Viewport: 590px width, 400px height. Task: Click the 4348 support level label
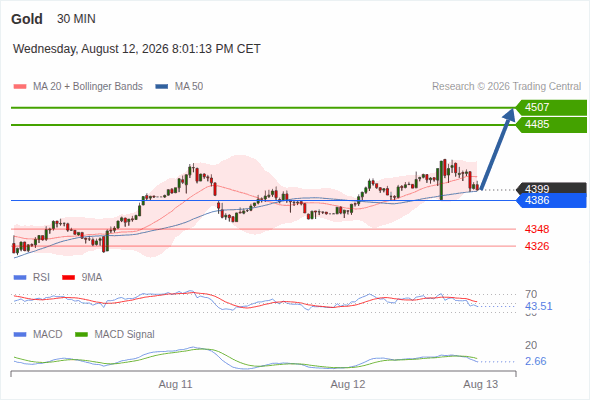537,229
